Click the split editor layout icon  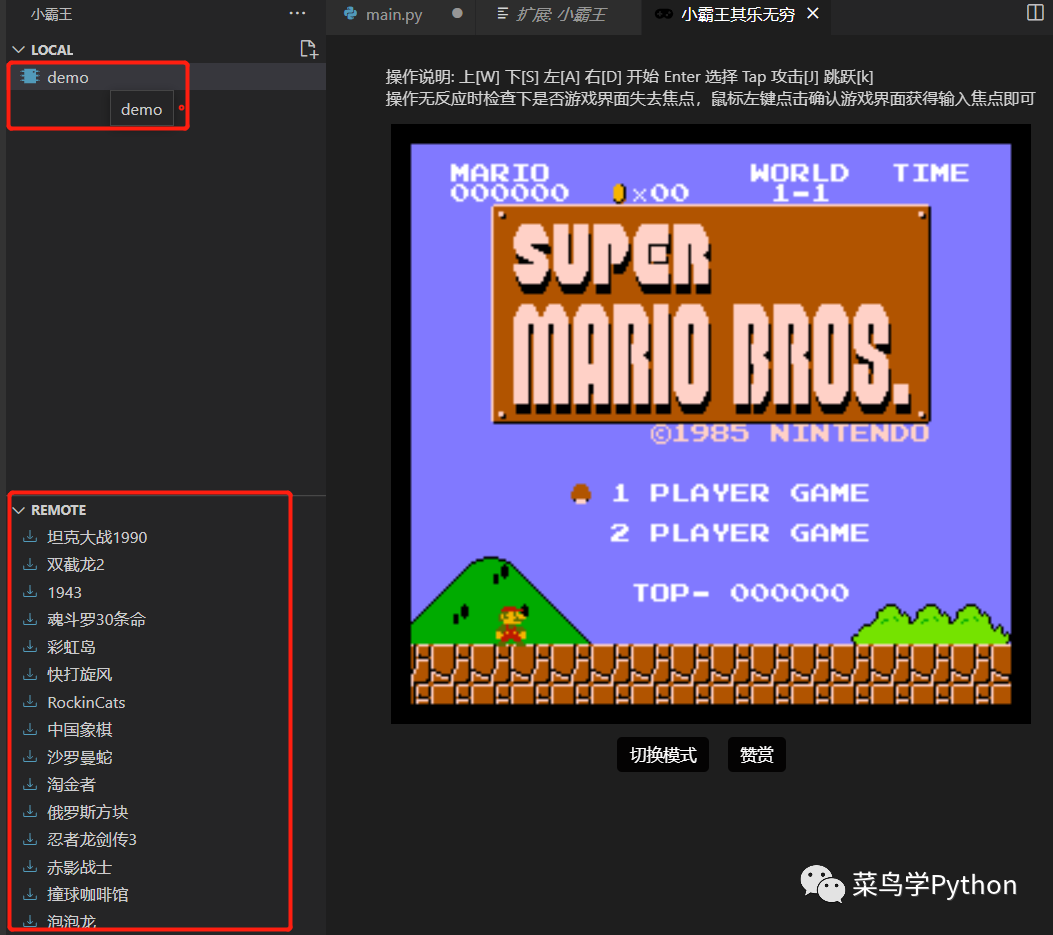pos(1035,13)
